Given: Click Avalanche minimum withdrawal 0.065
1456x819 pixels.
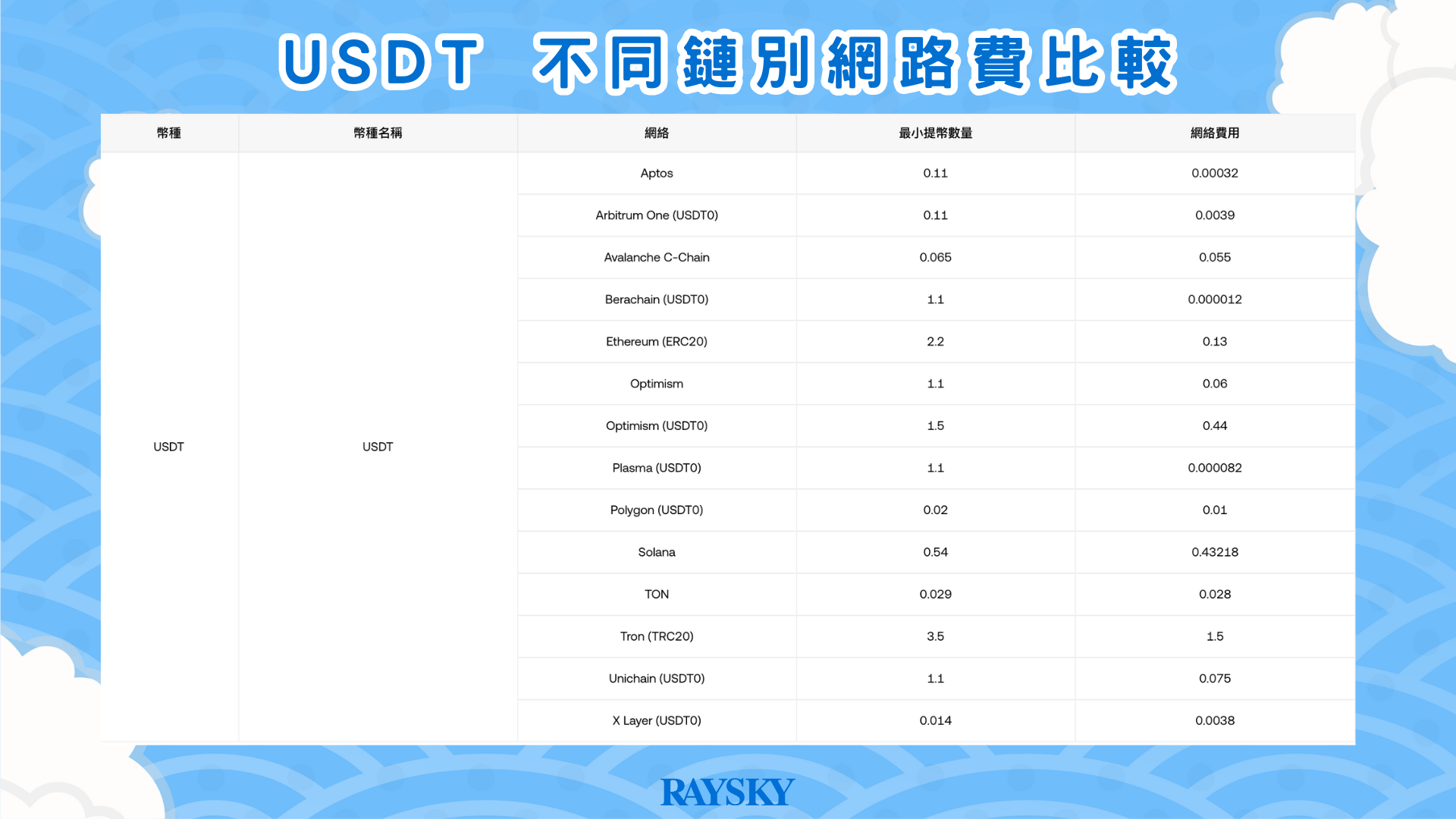Looking at the screenshot, I should click(x=935, y=257).
